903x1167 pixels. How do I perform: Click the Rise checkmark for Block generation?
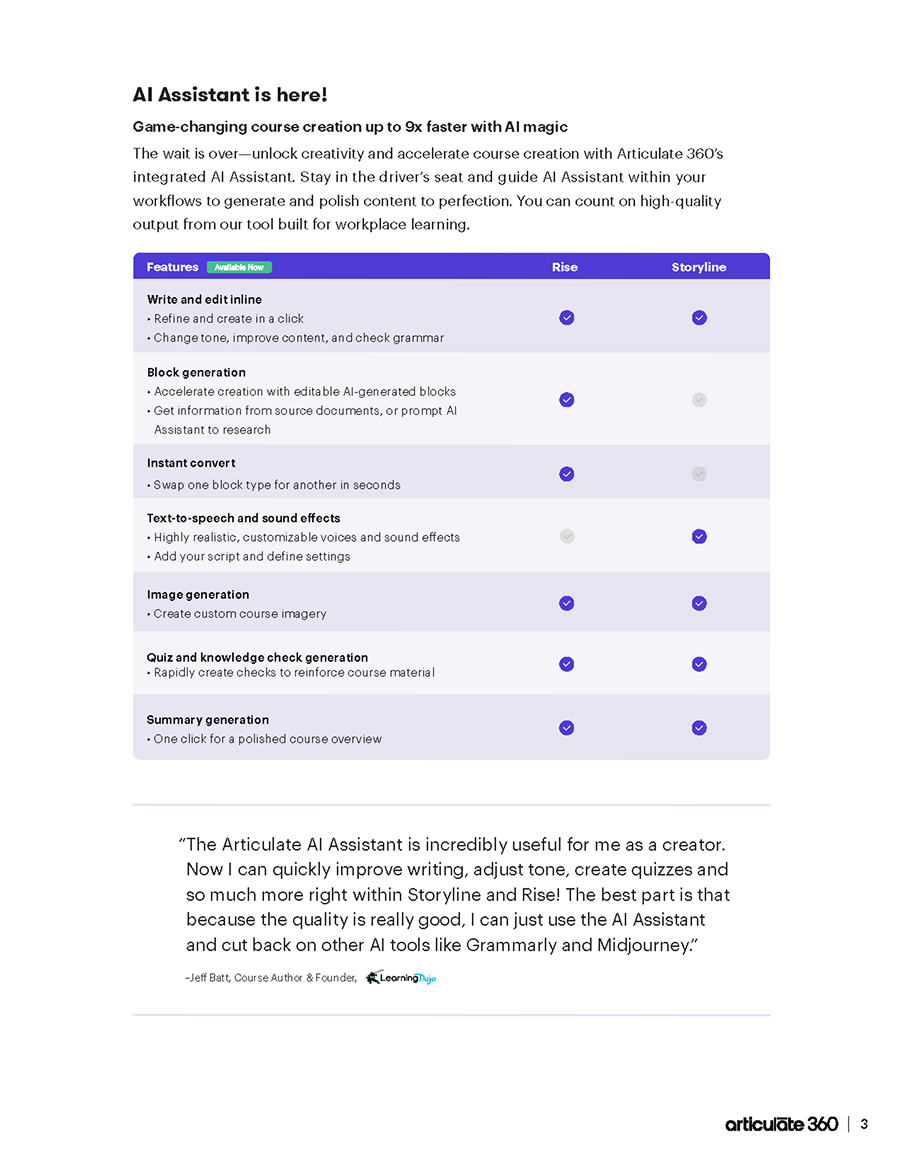coord(567,400)
